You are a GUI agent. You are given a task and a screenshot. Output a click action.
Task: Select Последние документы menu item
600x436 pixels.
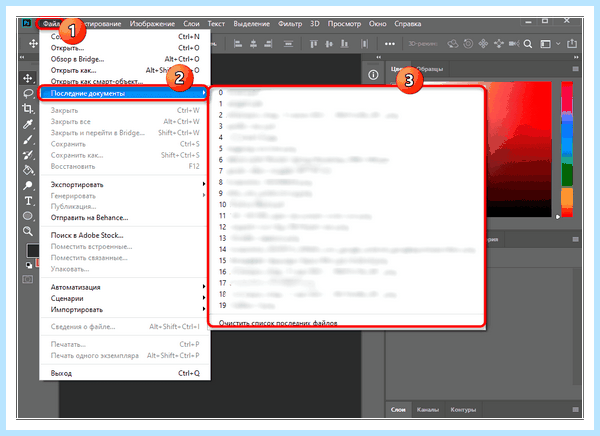pyautogui.click(x=124, y=93)
